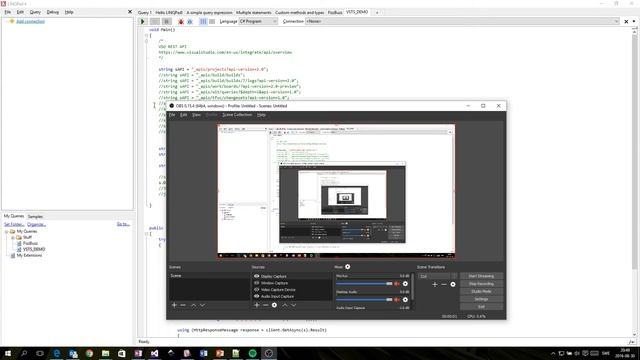Adjust the Desktop Audio volume slider
Screen dimensions: 640x360
click(x=364, y=300)
